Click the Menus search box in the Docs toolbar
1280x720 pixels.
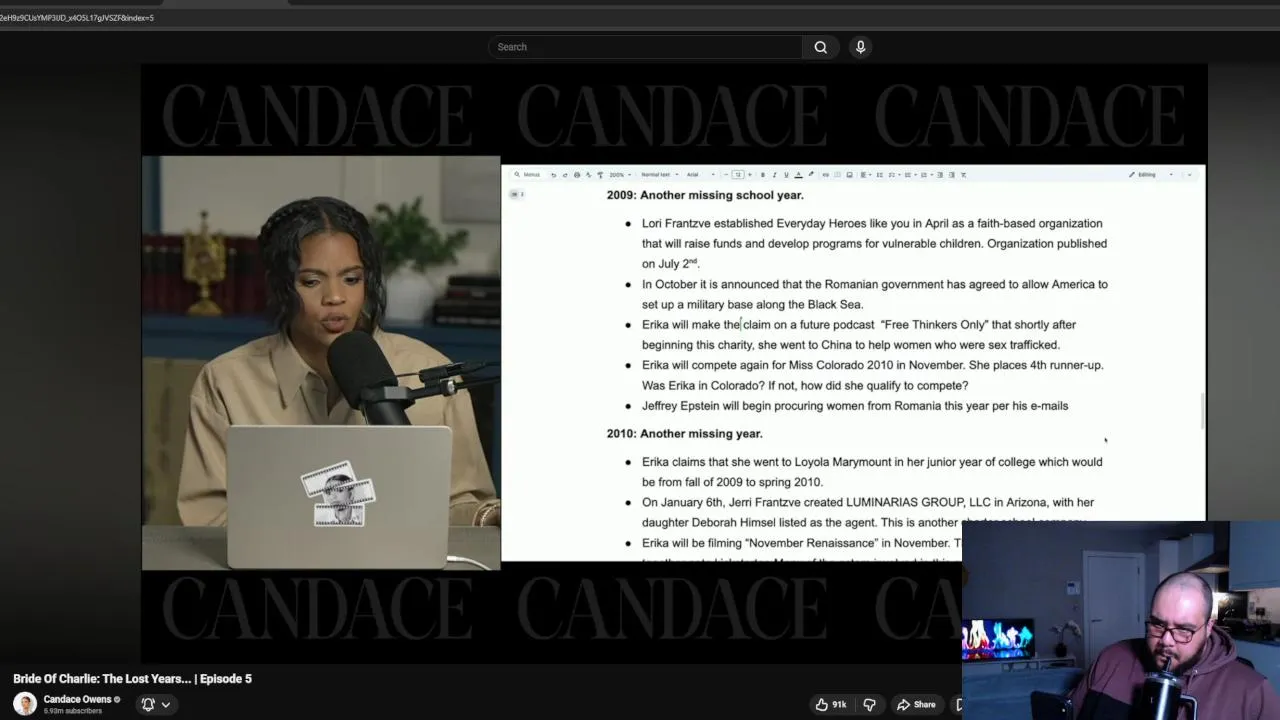click(x=528, y=174)
